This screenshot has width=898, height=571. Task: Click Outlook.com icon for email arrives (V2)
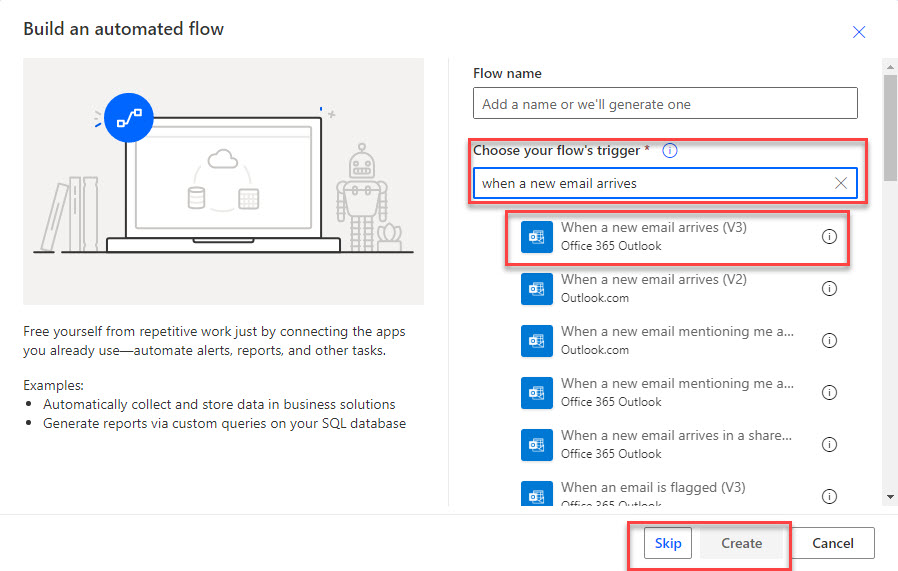tap(537, 289)
